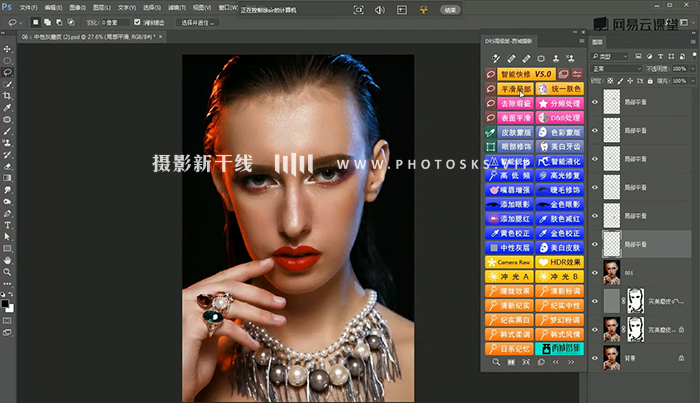Click the Add to Selection mode icon
Screen dimensions: 700x403
click(47, 22)
